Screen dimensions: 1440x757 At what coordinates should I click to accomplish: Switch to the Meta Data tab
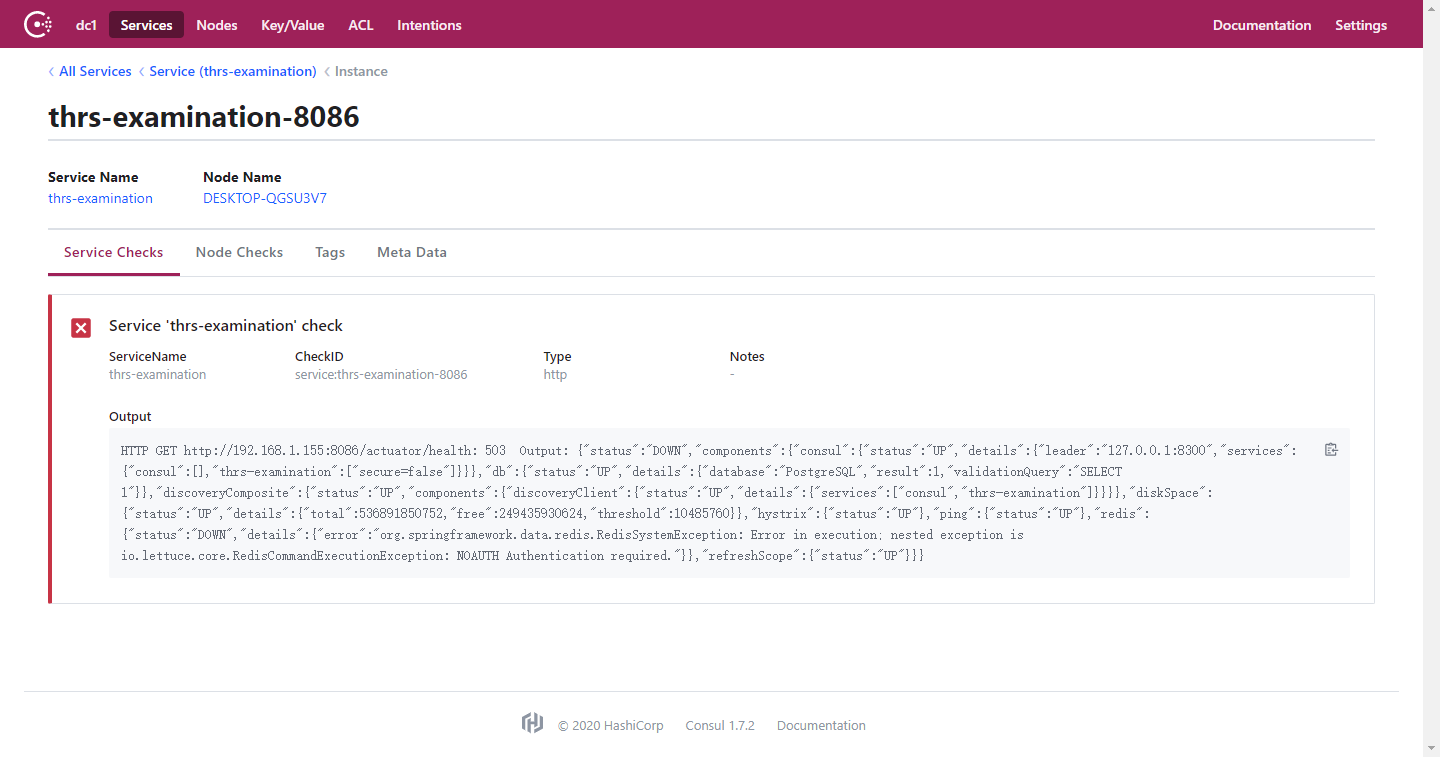411,252
